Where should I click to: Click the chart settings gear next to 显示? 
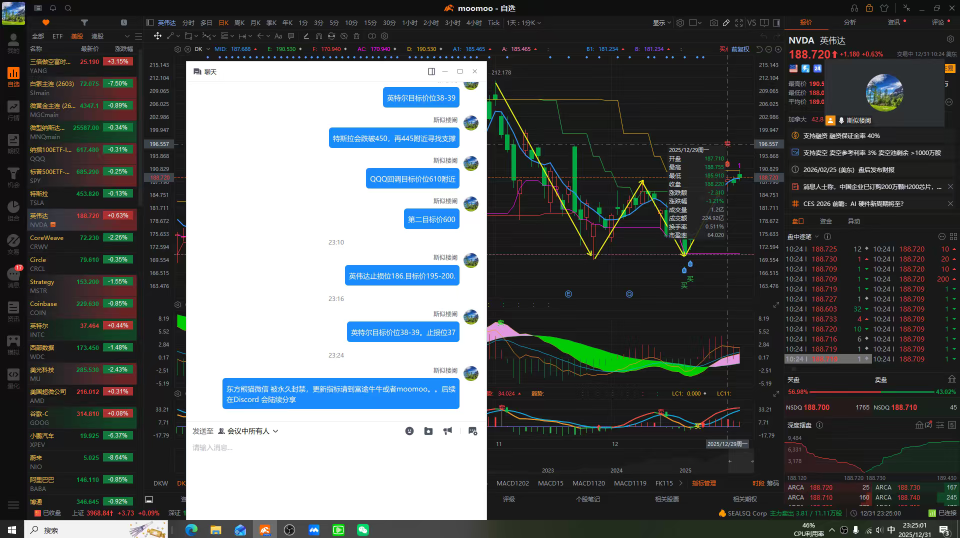680,23
